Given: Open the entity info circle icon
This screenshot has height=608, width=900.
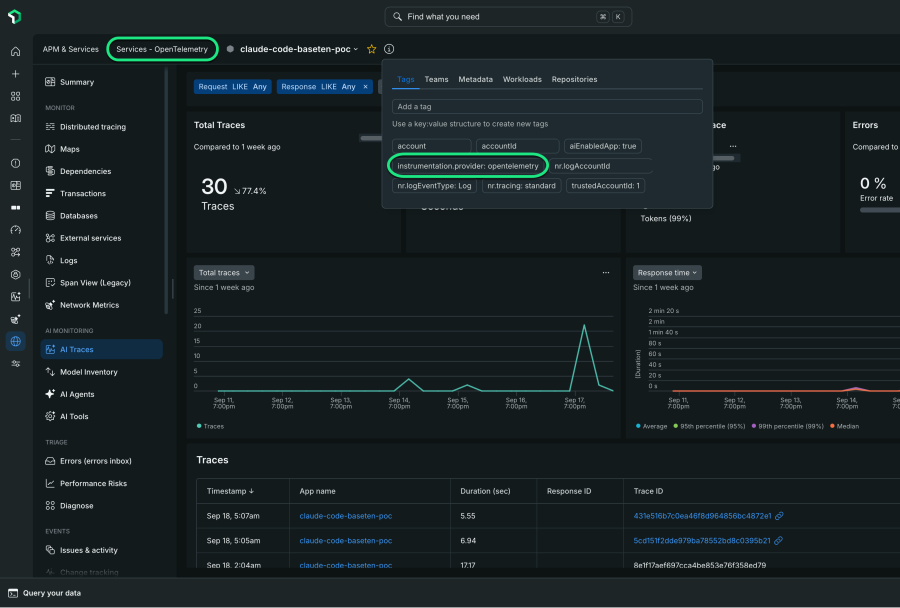Looking at the screenshot, I should tap(389, 49).
